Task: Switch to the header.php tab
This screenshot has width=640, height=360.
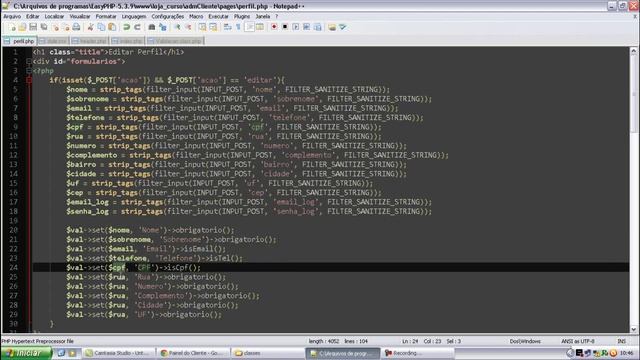Action: pyautogui.click(x=90, y=41)
